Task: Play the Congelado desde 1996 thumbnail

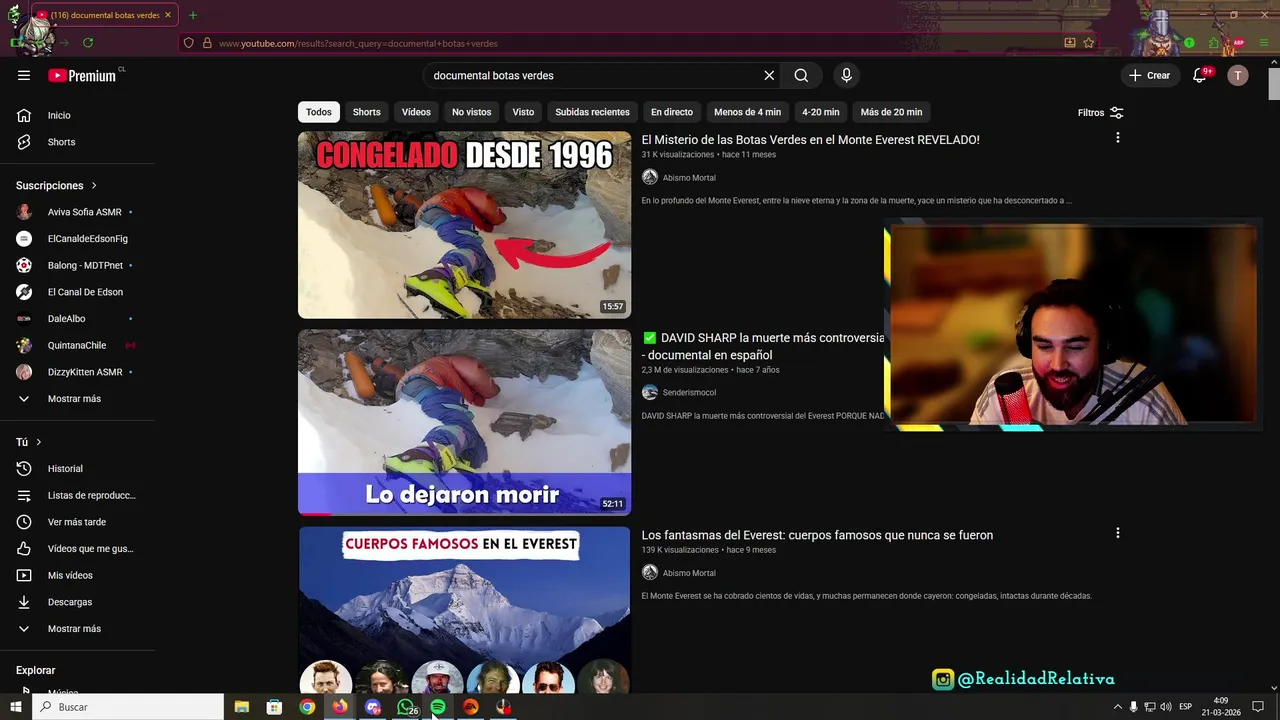Action: pos(464,225)
